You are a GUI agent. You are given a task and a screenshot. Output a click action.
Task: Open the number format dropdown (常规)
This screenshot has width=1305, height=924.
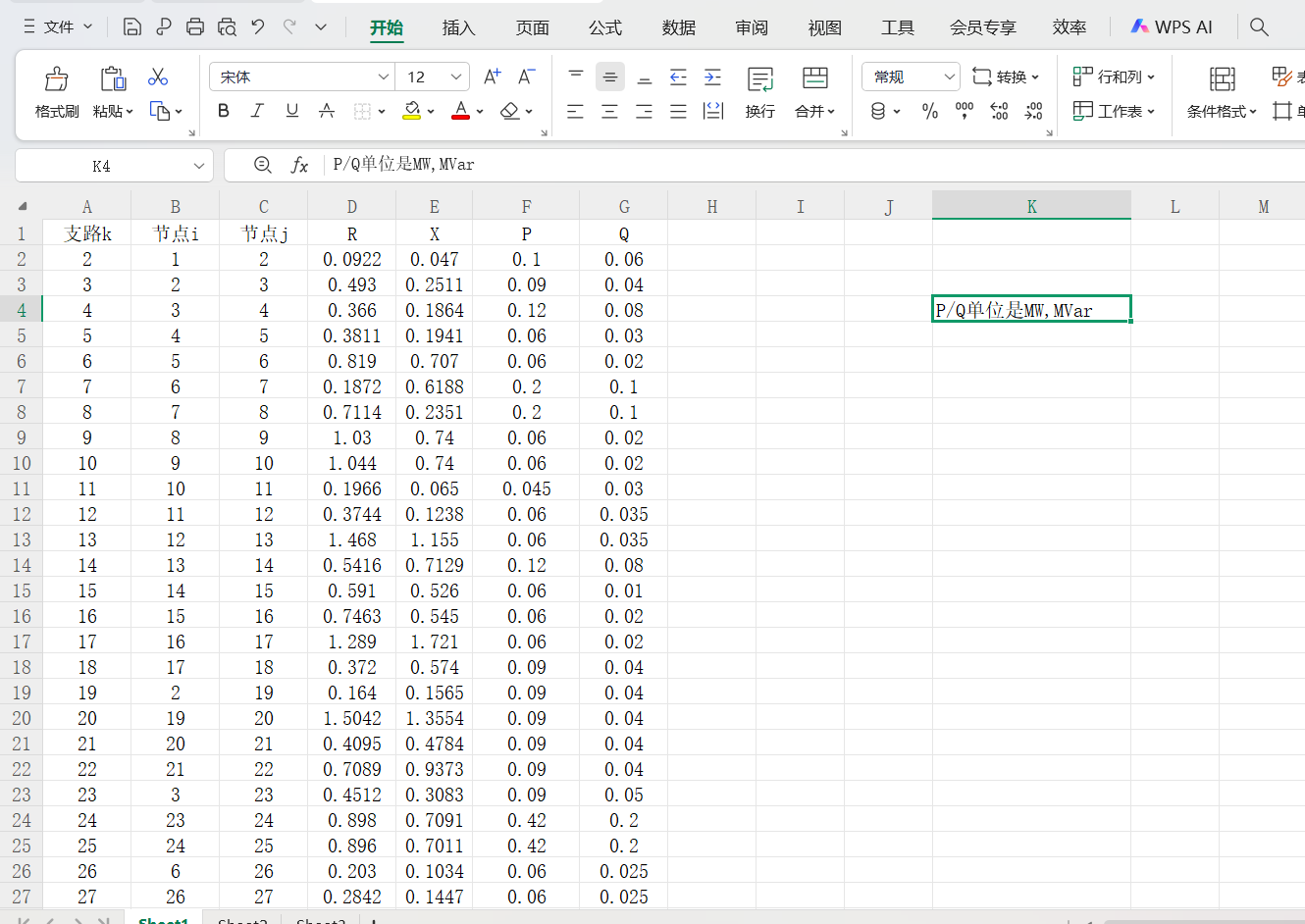click(x=949, y=77)
